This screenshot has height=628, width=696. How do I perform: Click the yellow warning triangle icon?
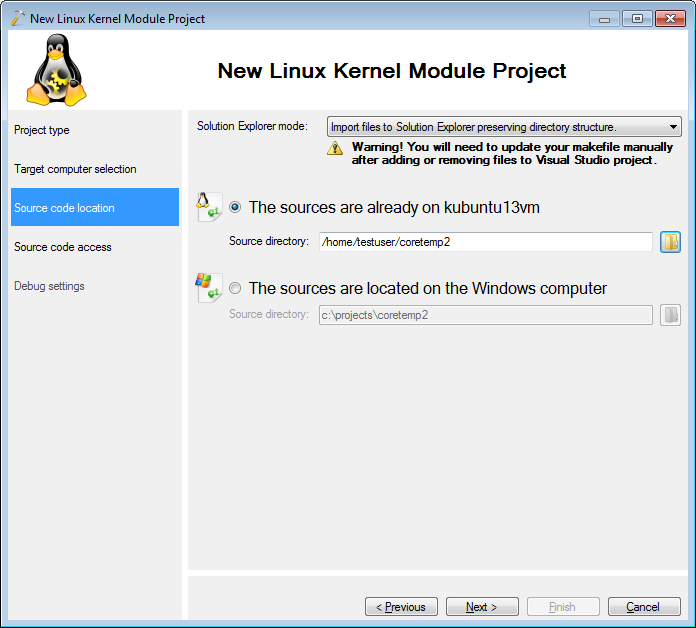coord(335,148)
